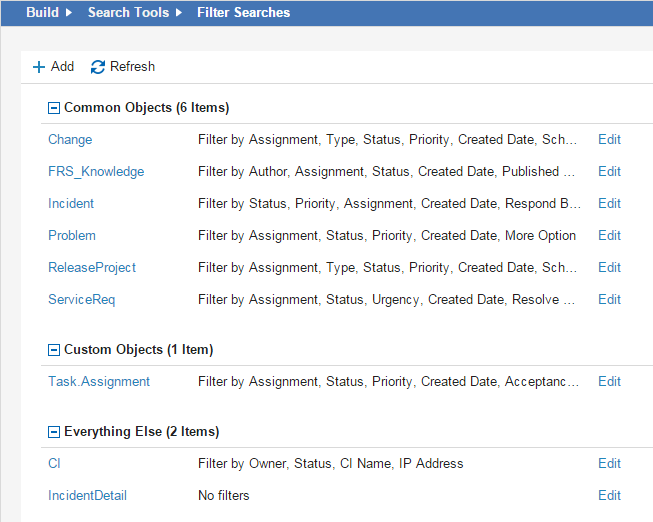Select the Filter Searches breadcrumb
The height and width of the screenshot is (522, 653).
click(x=243, y=13)
